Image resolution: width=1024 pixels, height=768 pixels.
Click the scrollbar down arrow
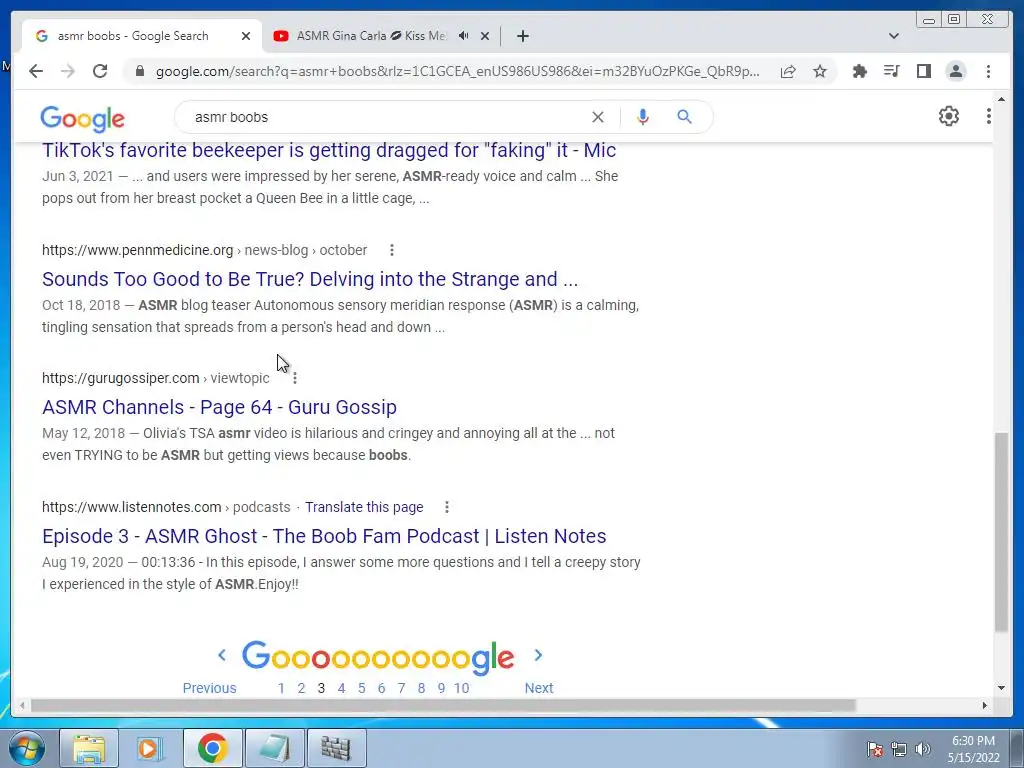tap(1001, 687)
